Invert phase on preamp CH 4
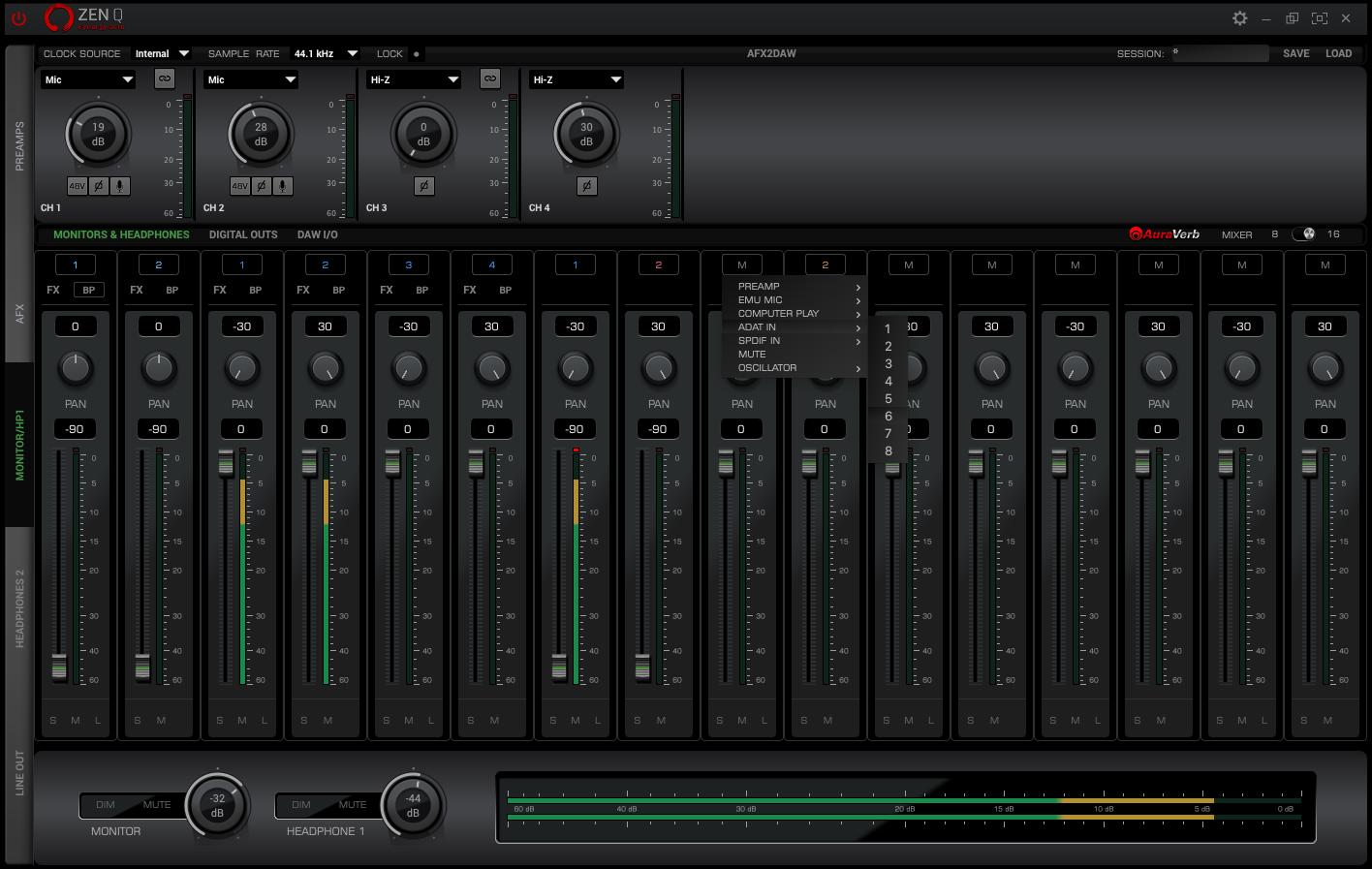The image size is (1372, 869). click(x=586, y=186)
